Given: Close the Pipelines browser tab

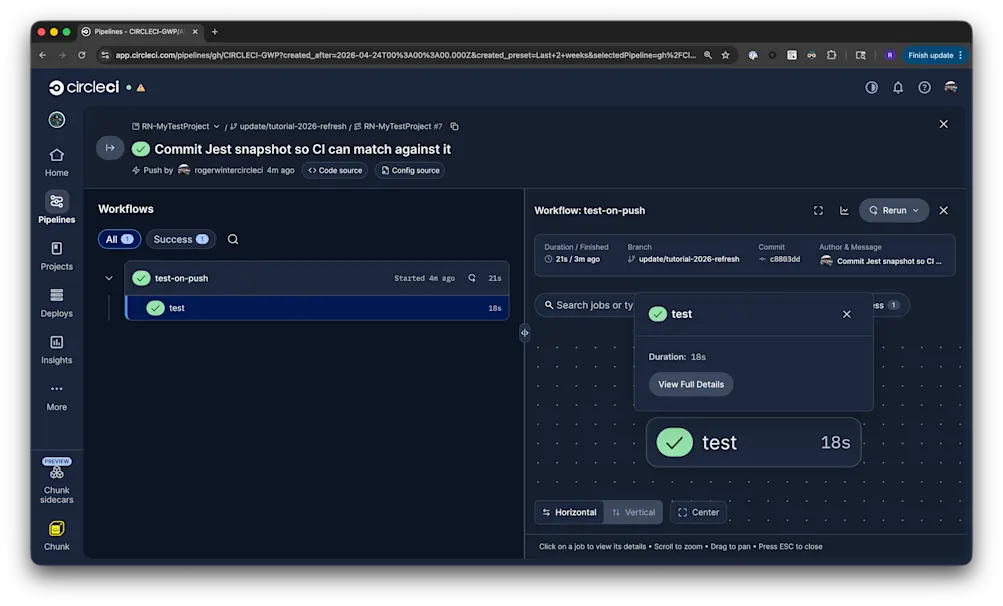Looking at the screenshot, I should pyautogui.click(x=195, y=31).
